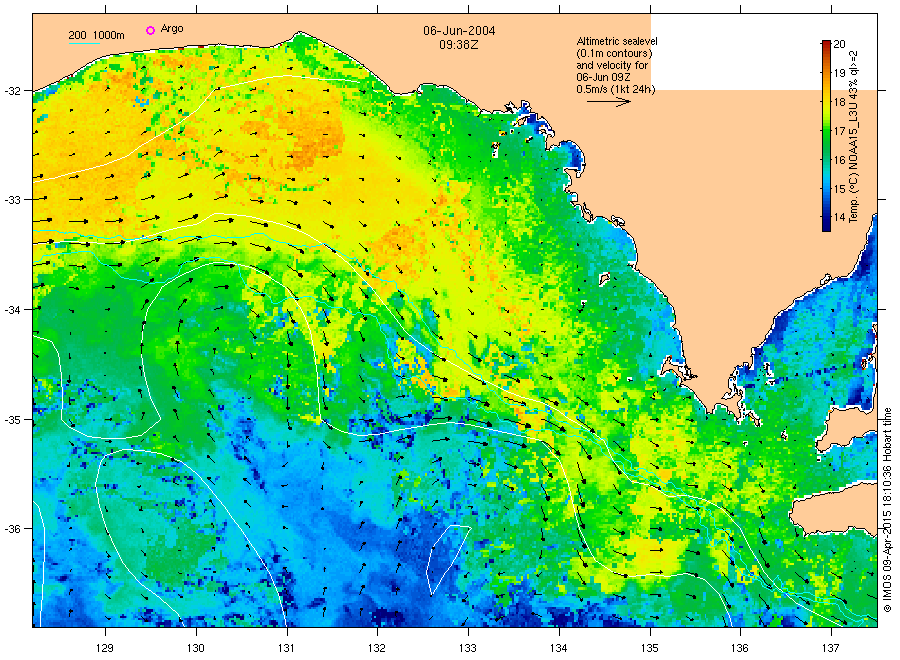Screen dimensions: 900x660
Task: Click the '-33' latitude axis label
Action: [13, 200]
